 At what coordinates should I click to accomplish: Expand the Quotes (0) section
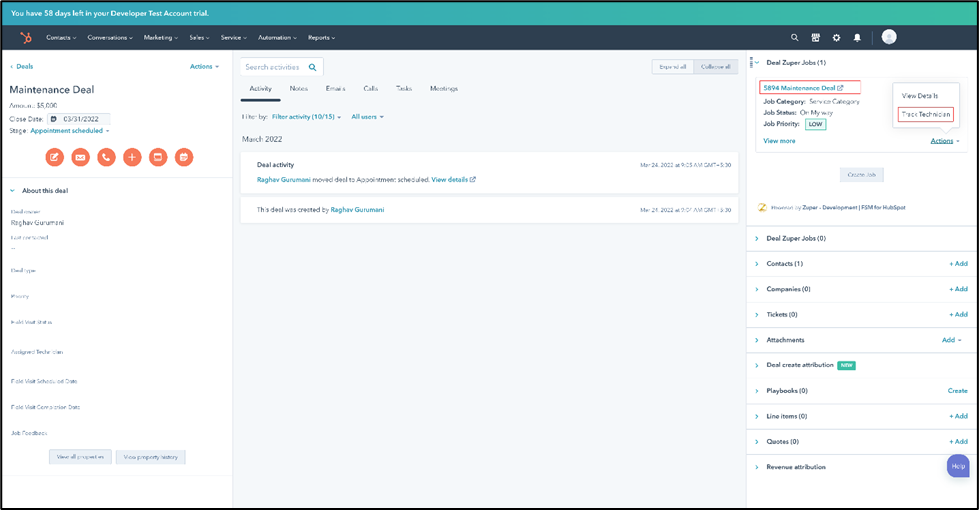(x=757, y=441)
